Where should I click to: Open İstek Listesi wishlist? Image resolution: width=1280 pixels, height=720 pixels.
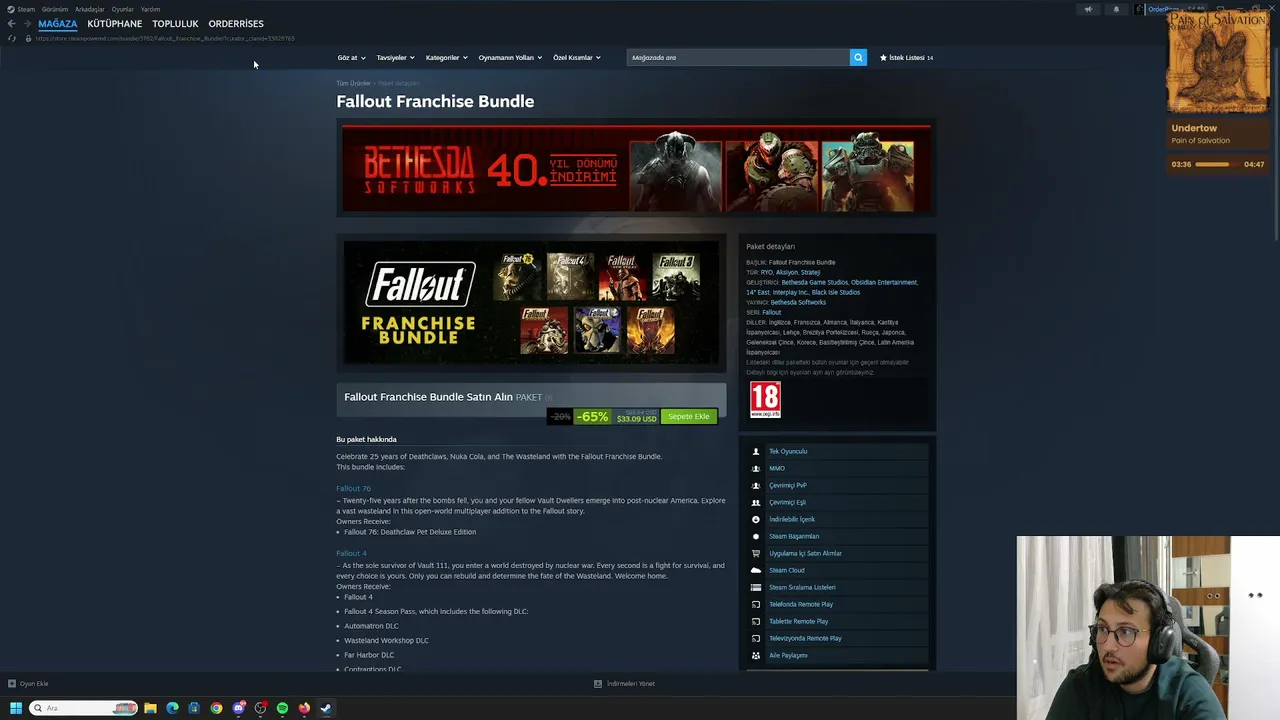(906, 58)
